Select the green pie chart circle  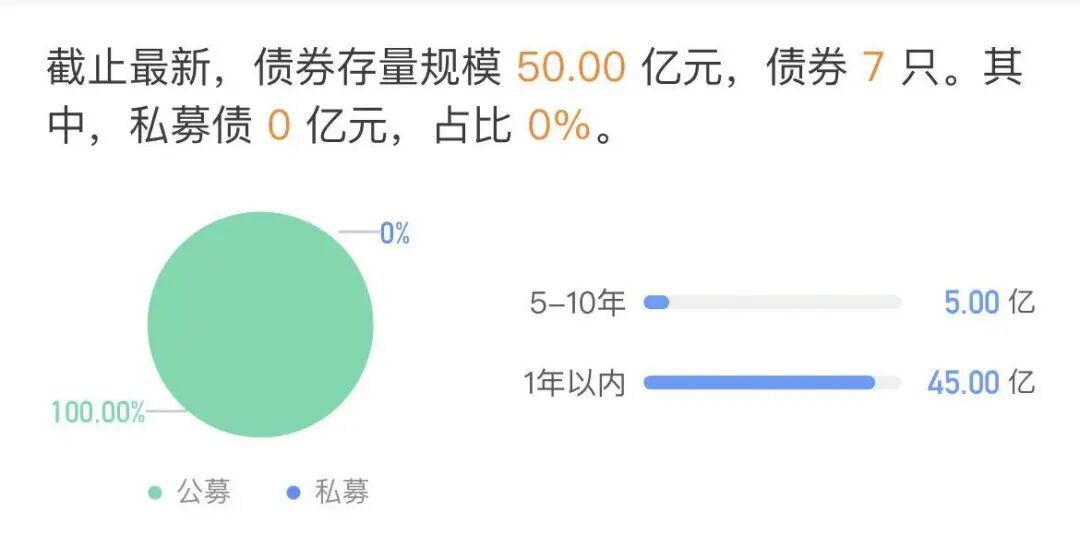[x=260, y=324]
